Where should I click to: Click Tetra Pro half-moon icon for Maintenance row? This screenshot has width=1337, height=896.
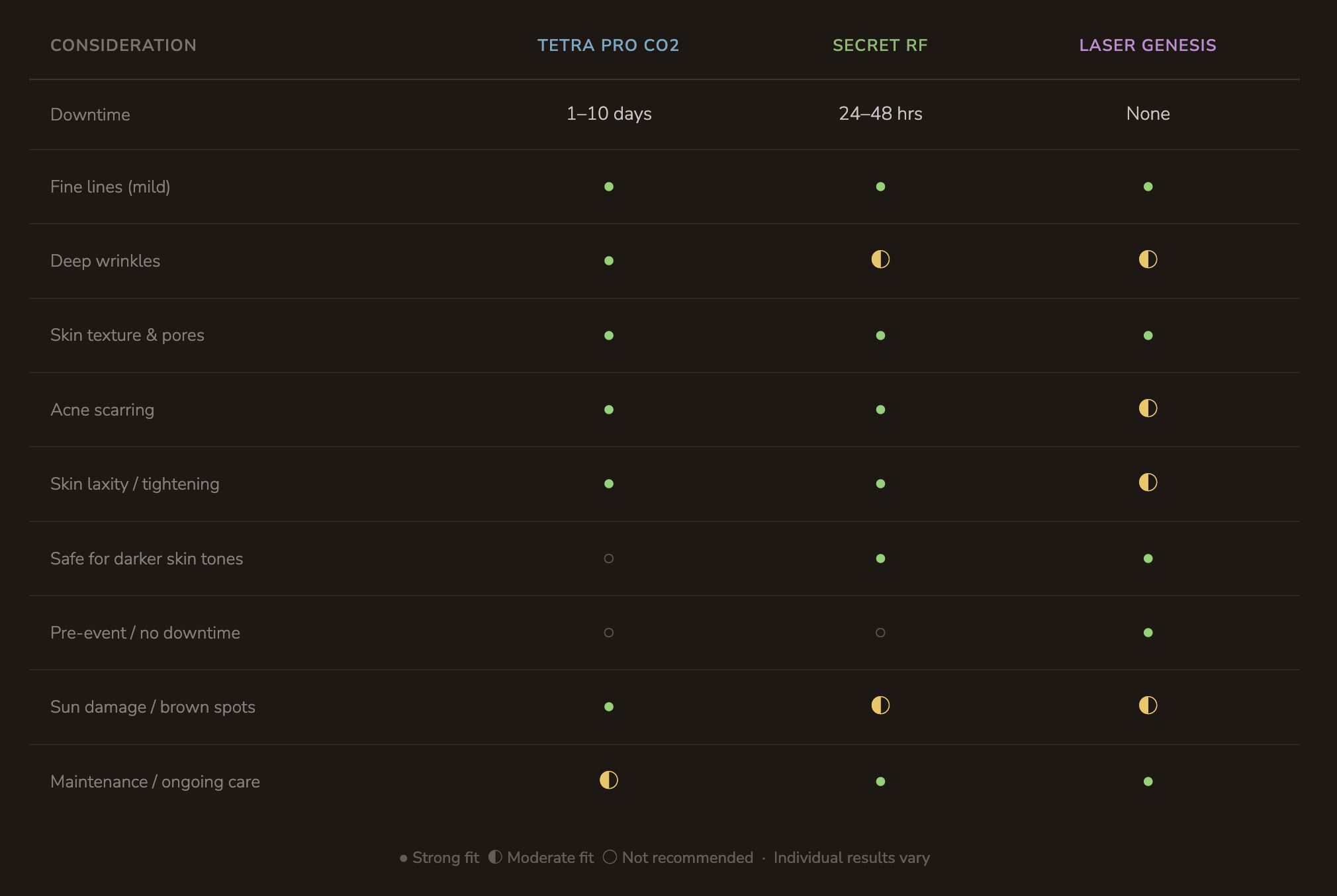[609, 780]
